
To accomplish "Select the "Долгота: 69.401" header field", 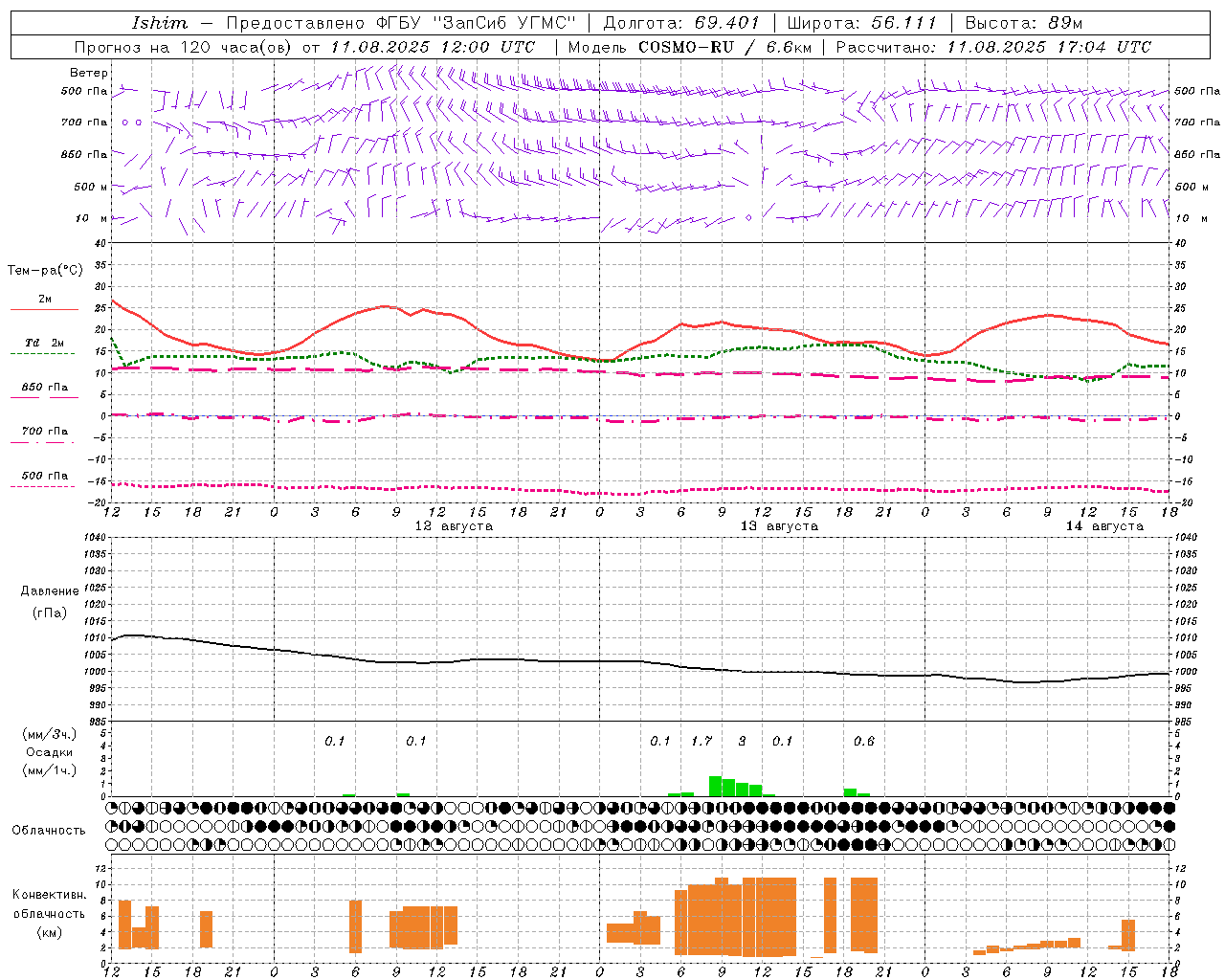I will point(681,23).
